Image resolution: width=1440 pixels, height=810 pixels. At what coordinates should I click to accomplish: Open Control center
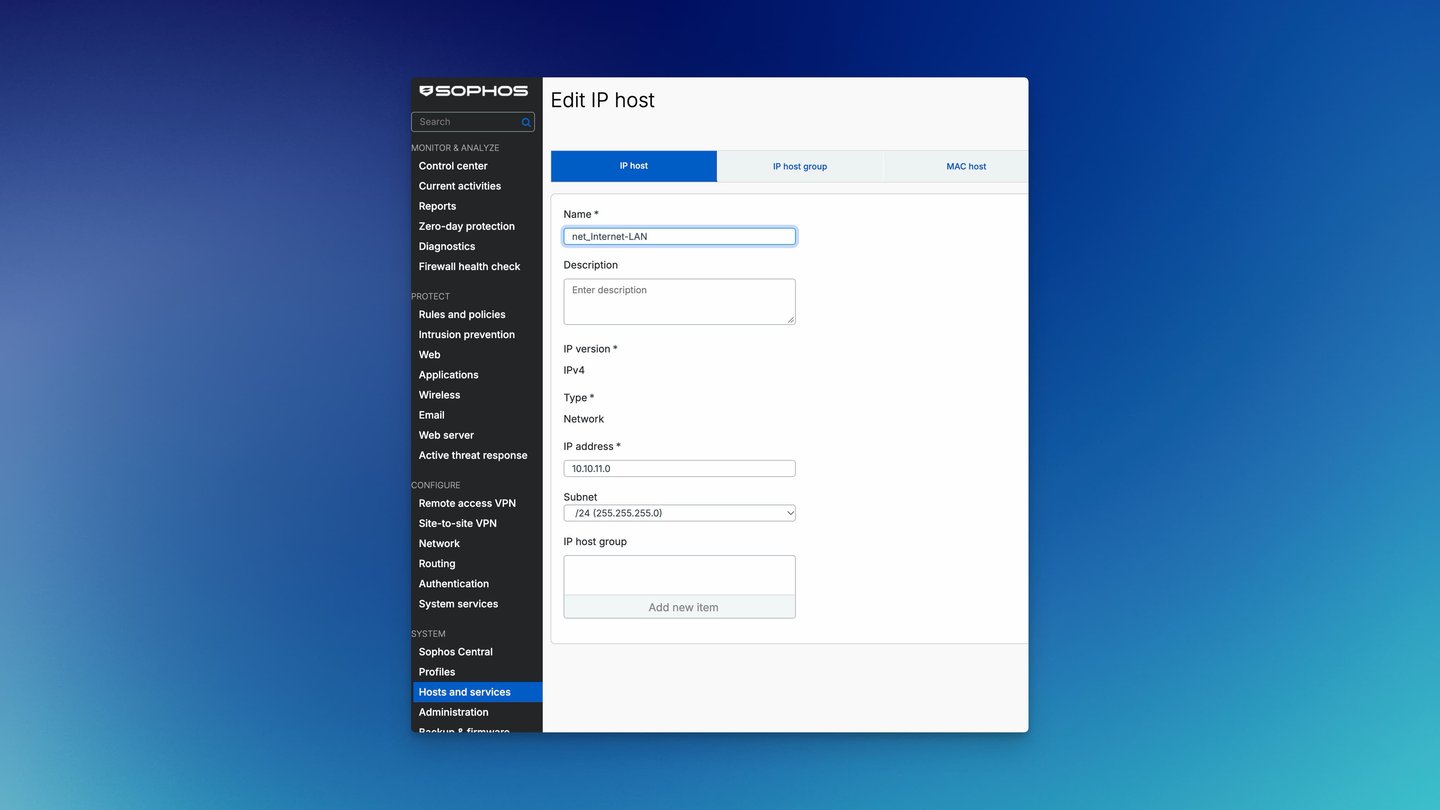point(453,166)
